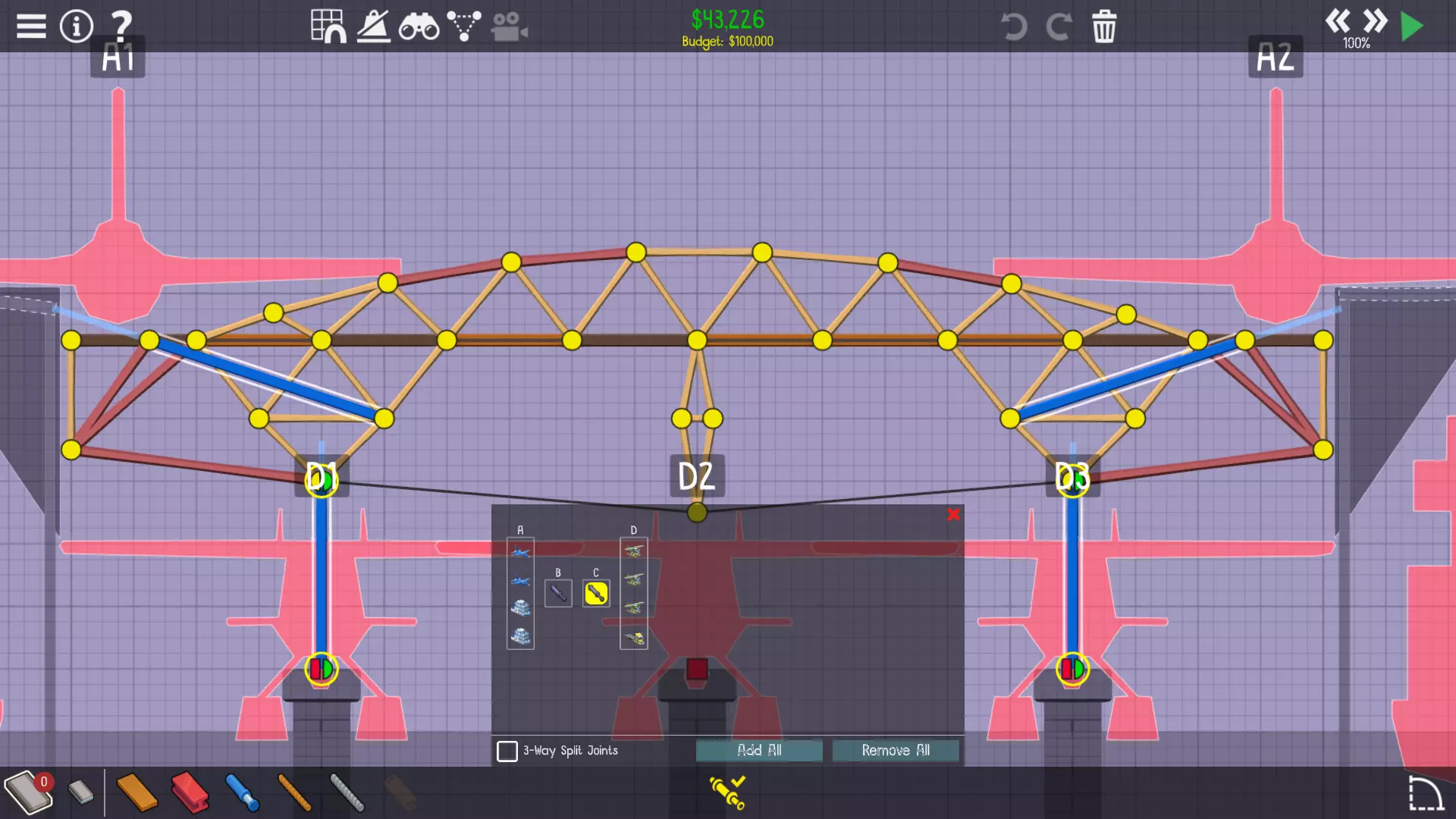Enable 3-Way Split Joints checkbox
This screenshot has width=1456, height=819.
(507, 751)
